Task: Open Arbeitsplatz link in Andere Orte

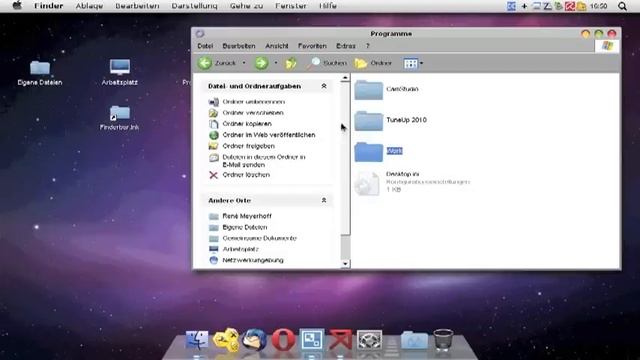Action: tap(240, 249)
